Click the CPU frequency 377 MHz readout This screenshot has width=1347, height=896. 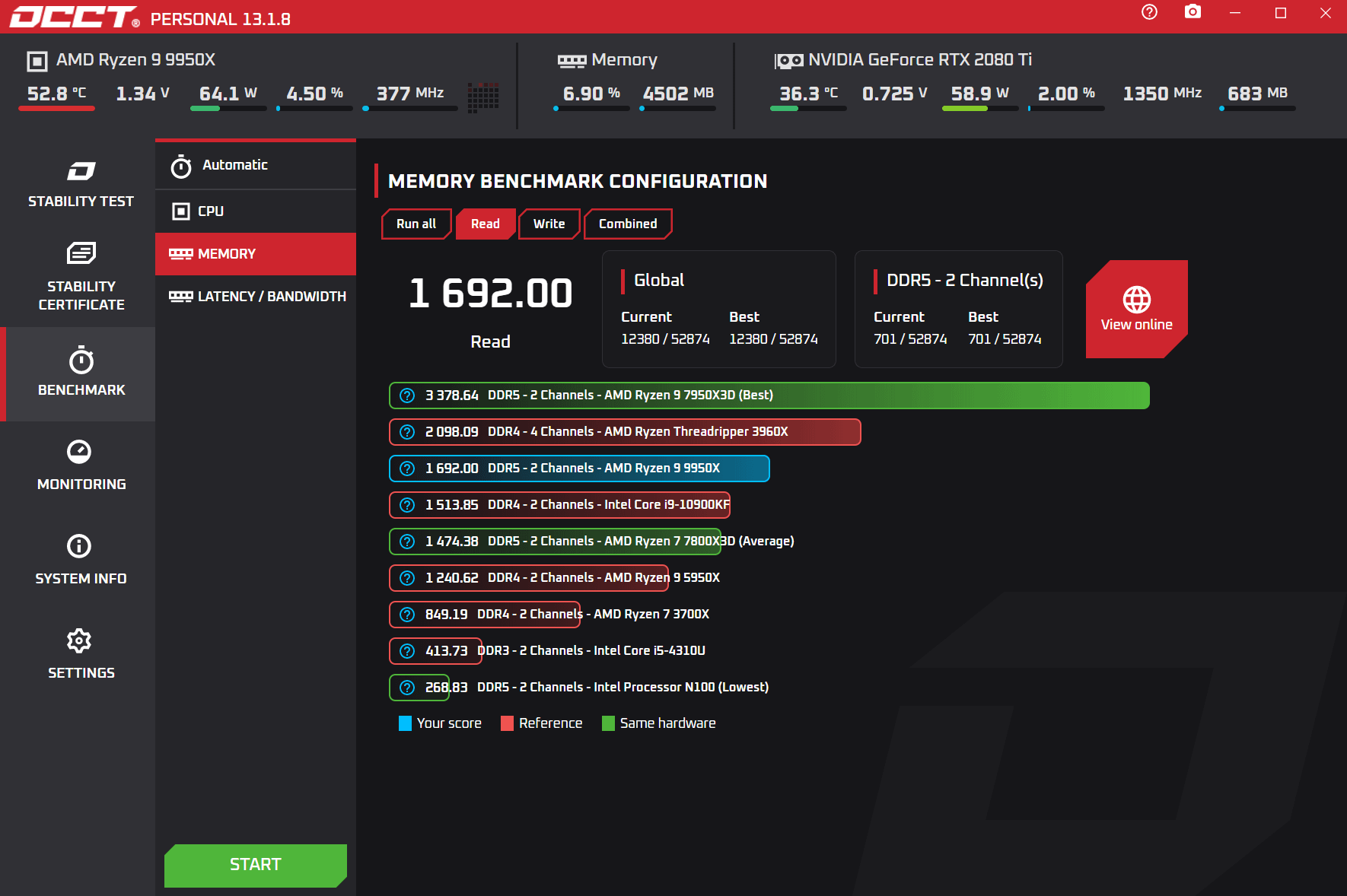coord(409,94)
